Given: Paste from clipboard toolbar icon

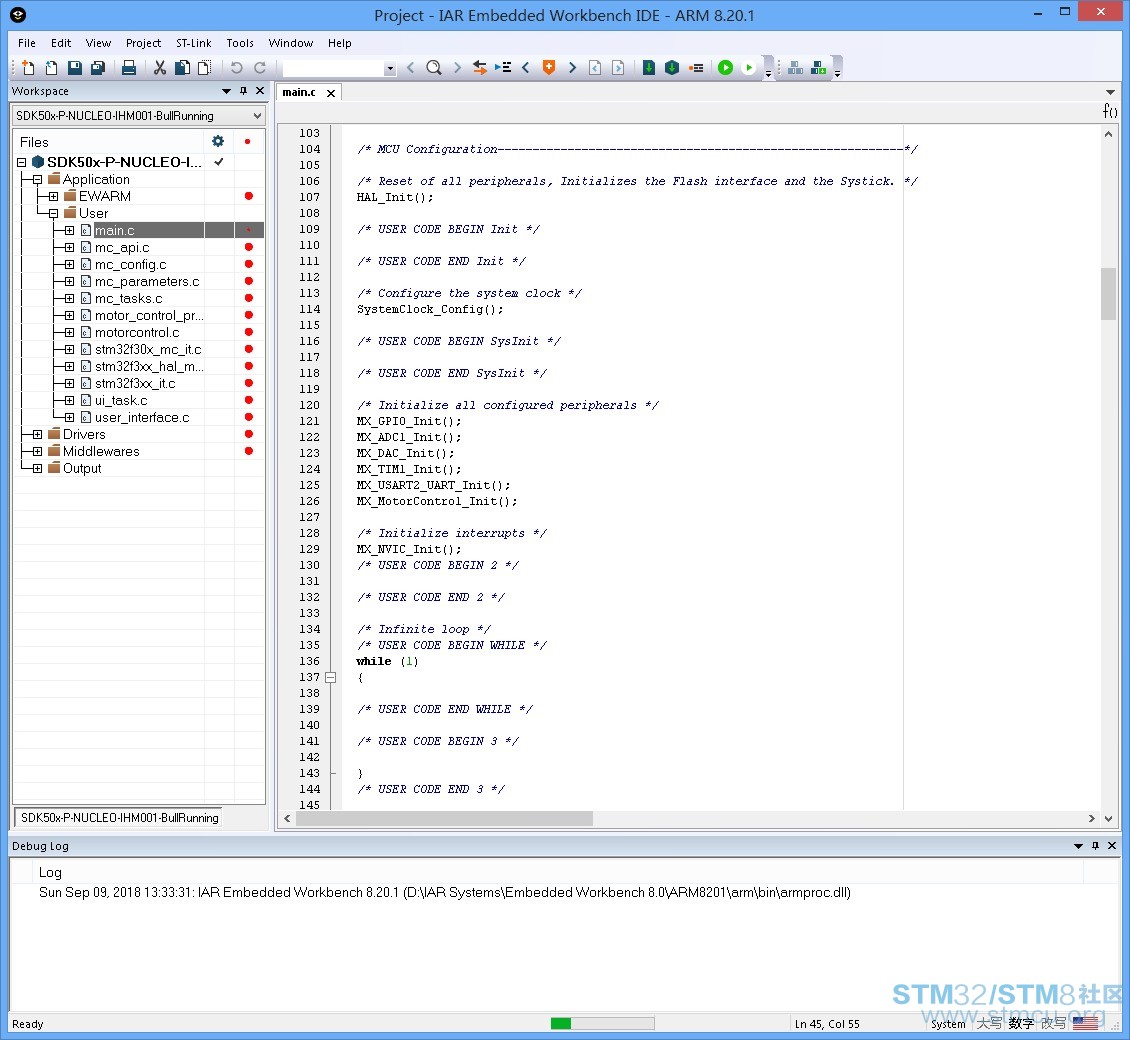Looking at the screenshot, I should click(205, 68).
